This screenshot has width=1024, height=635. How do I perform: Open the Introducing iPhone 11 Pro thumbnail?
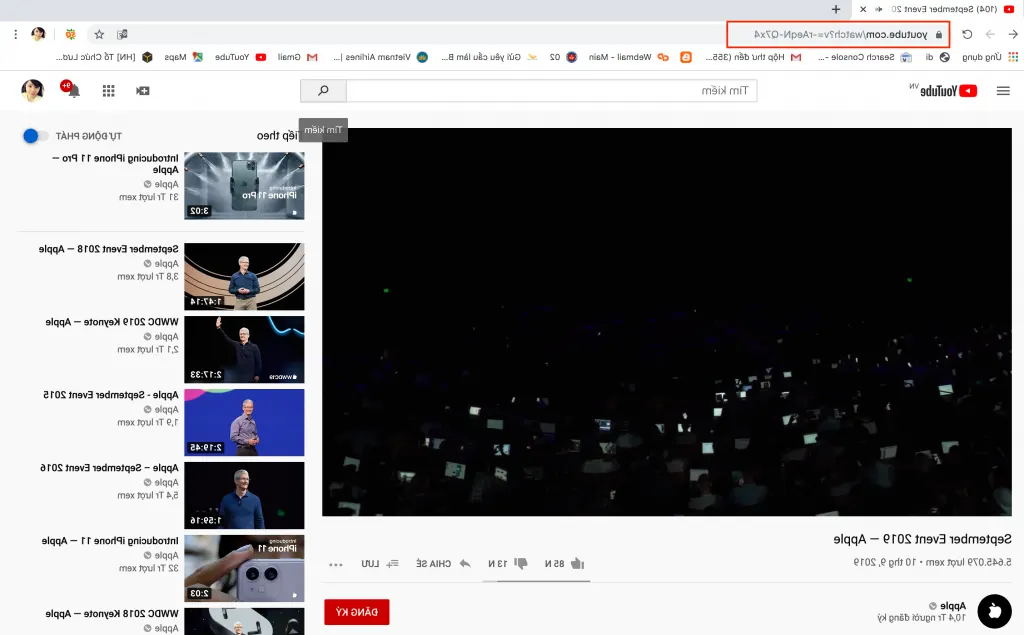pyautogui.click(x=244, y=186)
